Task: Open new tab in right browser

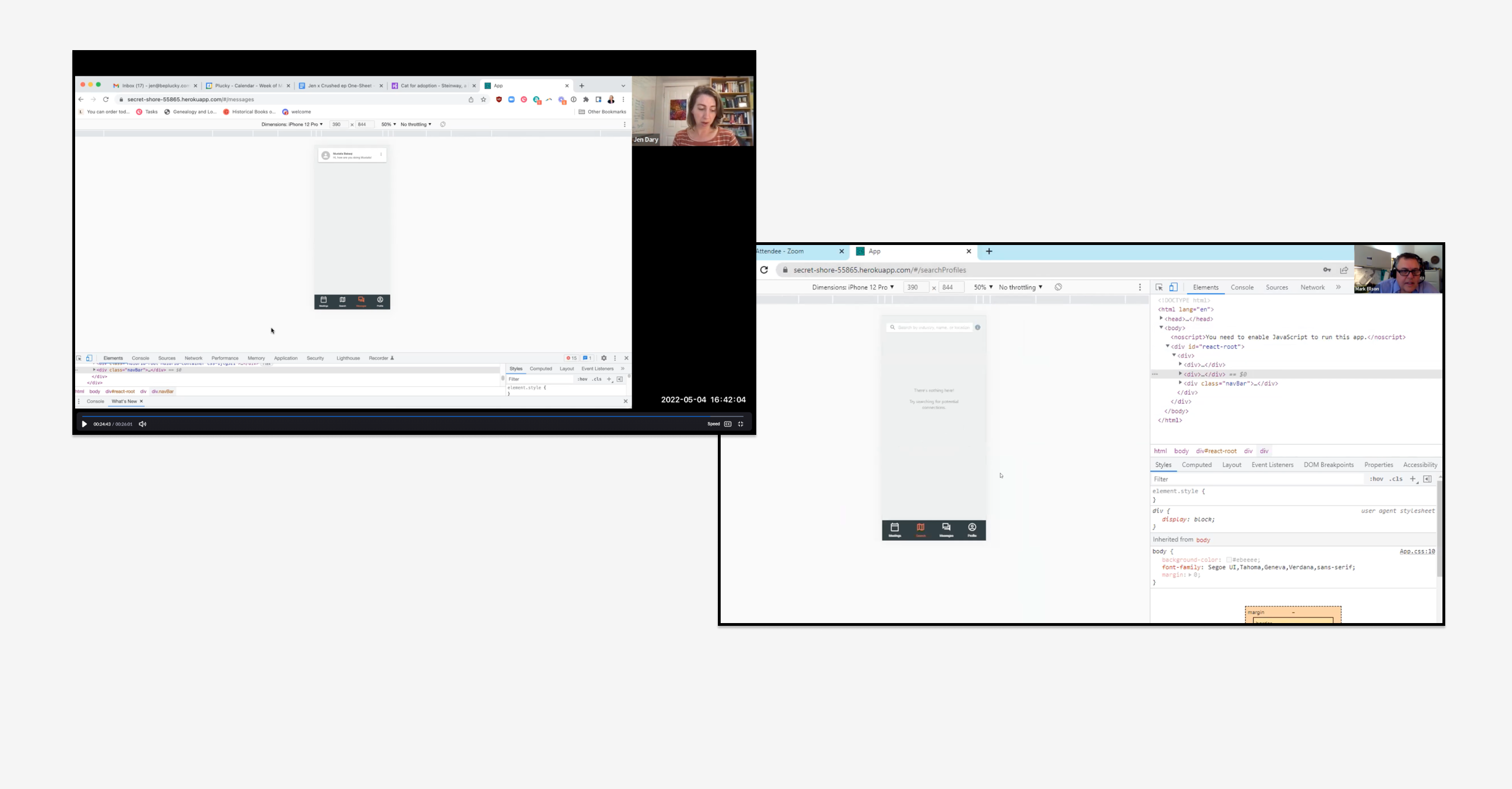Action: [x=989, y=252]
